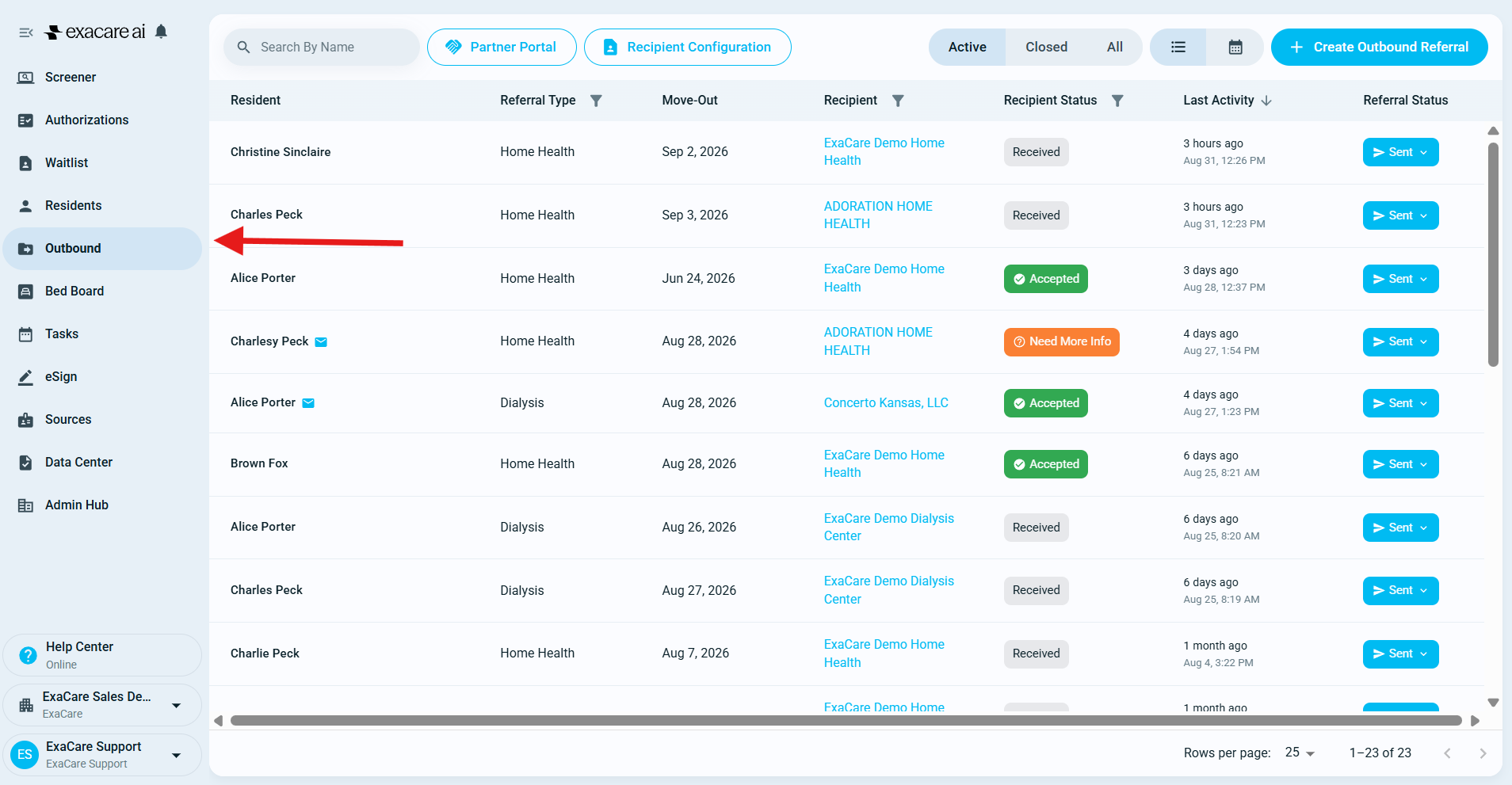The height and width of the screenshot is (785, 1512).
Task: Open Waitlist in sidebar
Action: [x=102, y=163]
